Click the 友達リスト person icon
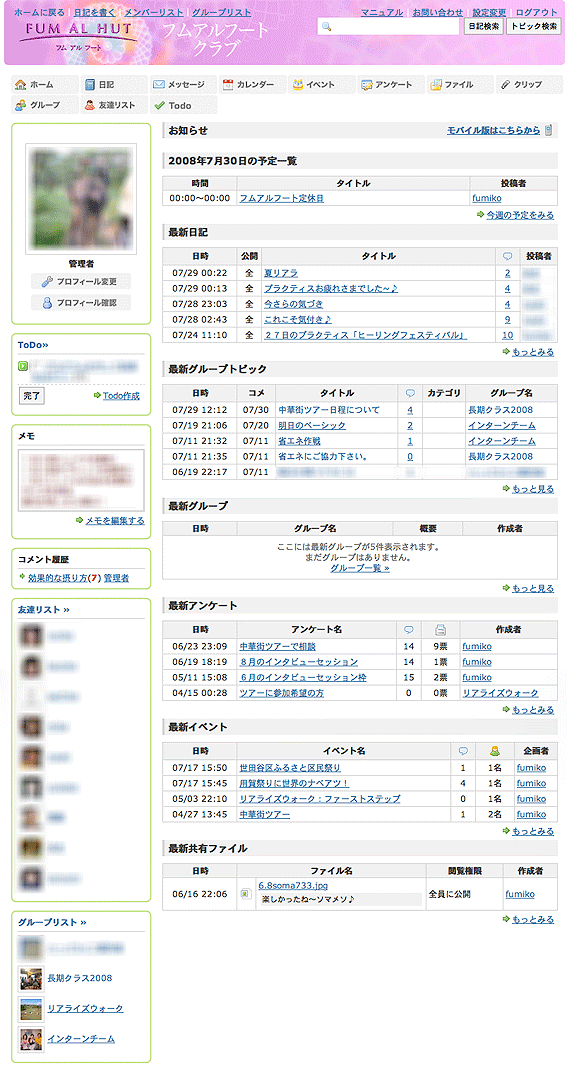Screen dimensions: 567x1068 tap(89, 106)
